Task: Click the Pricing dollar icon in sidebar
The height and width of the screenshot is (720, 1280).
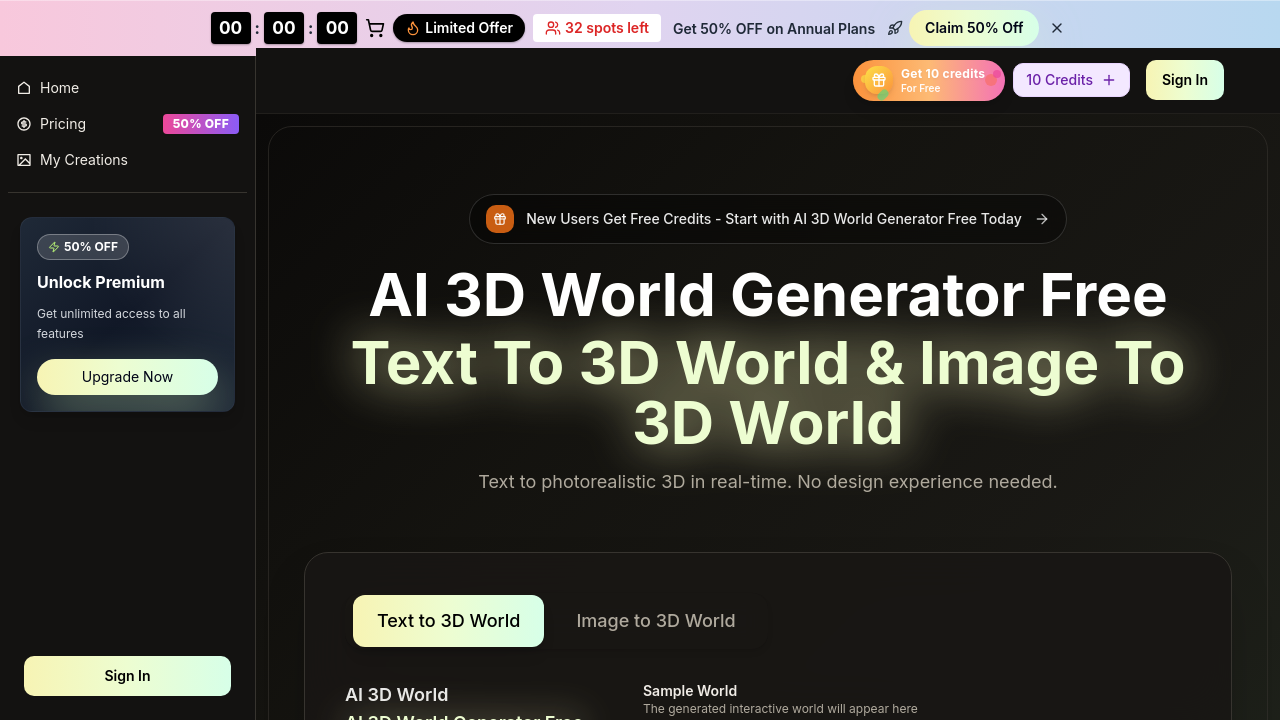Action: 24,124
